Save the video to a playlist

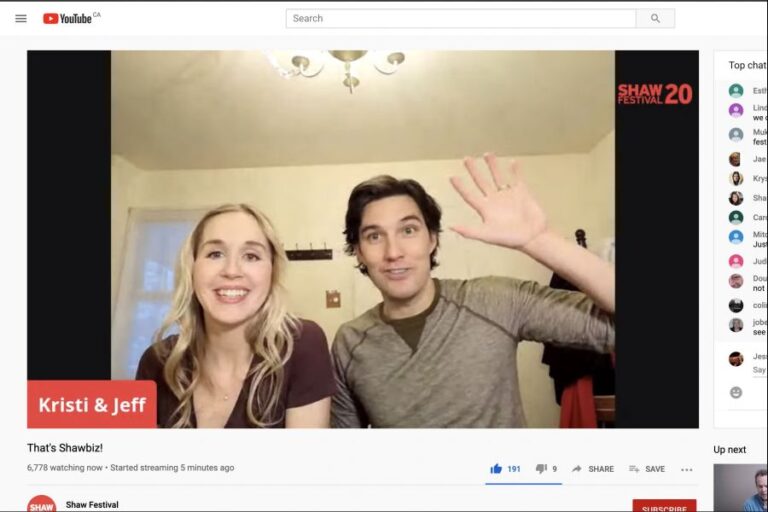(x=647, y=468)
